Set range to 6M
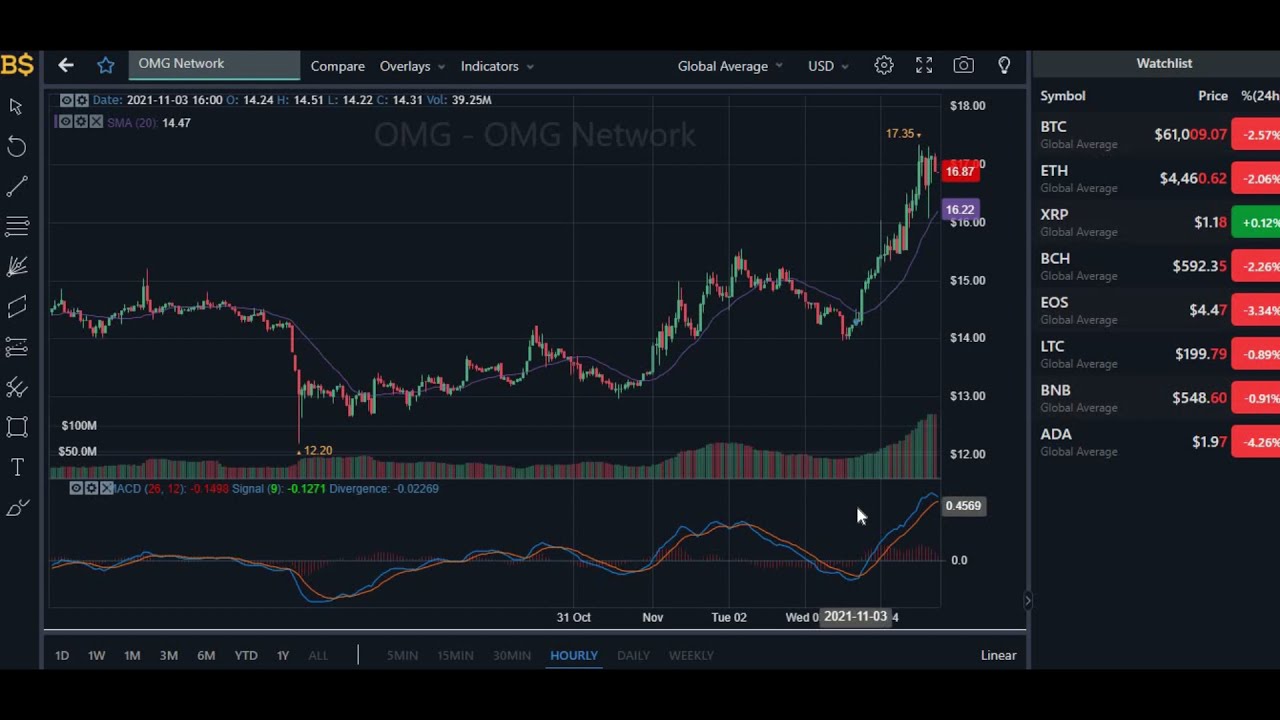 coord(206,655)
